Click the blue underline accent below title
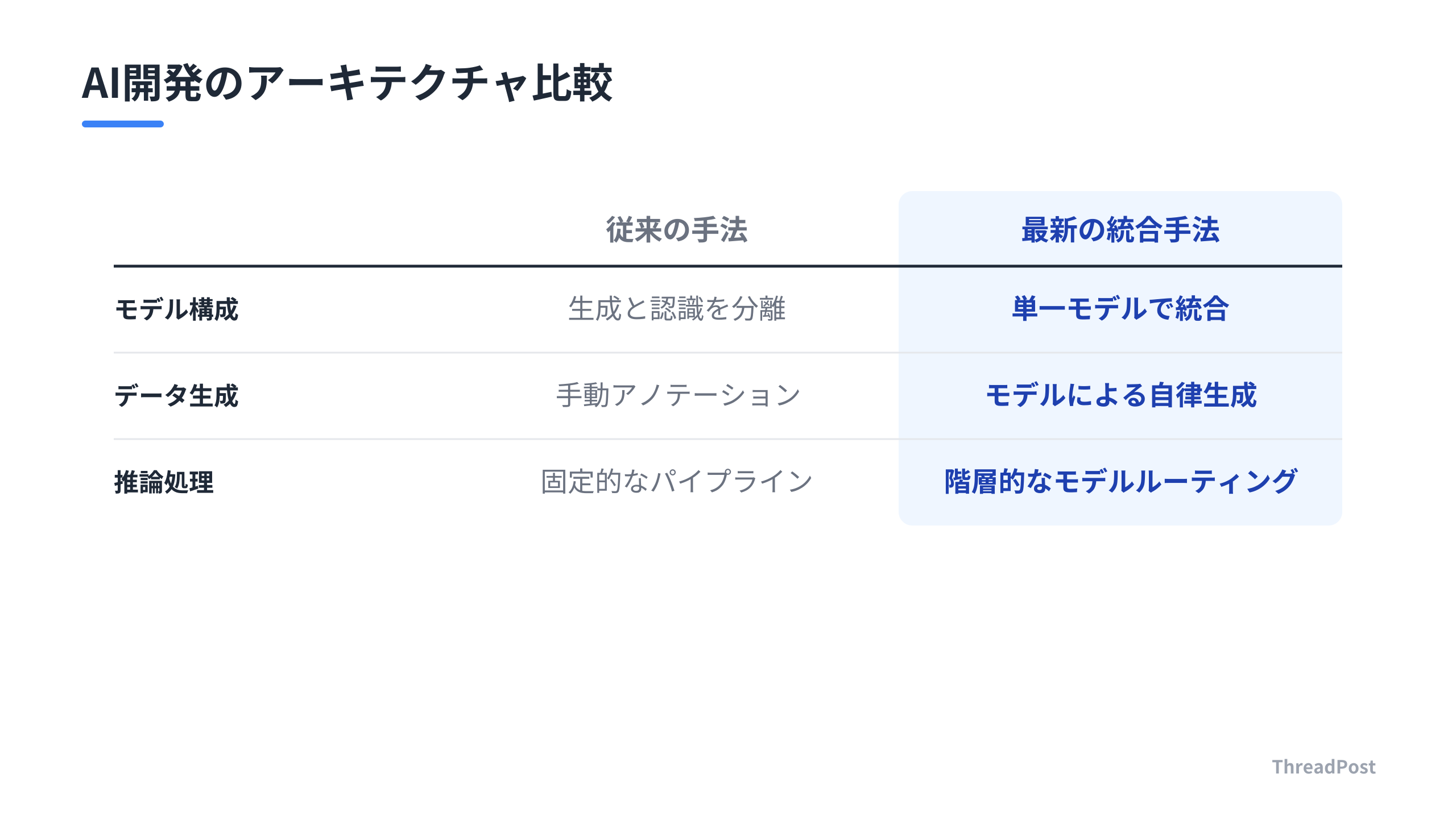 coord(123,123)
